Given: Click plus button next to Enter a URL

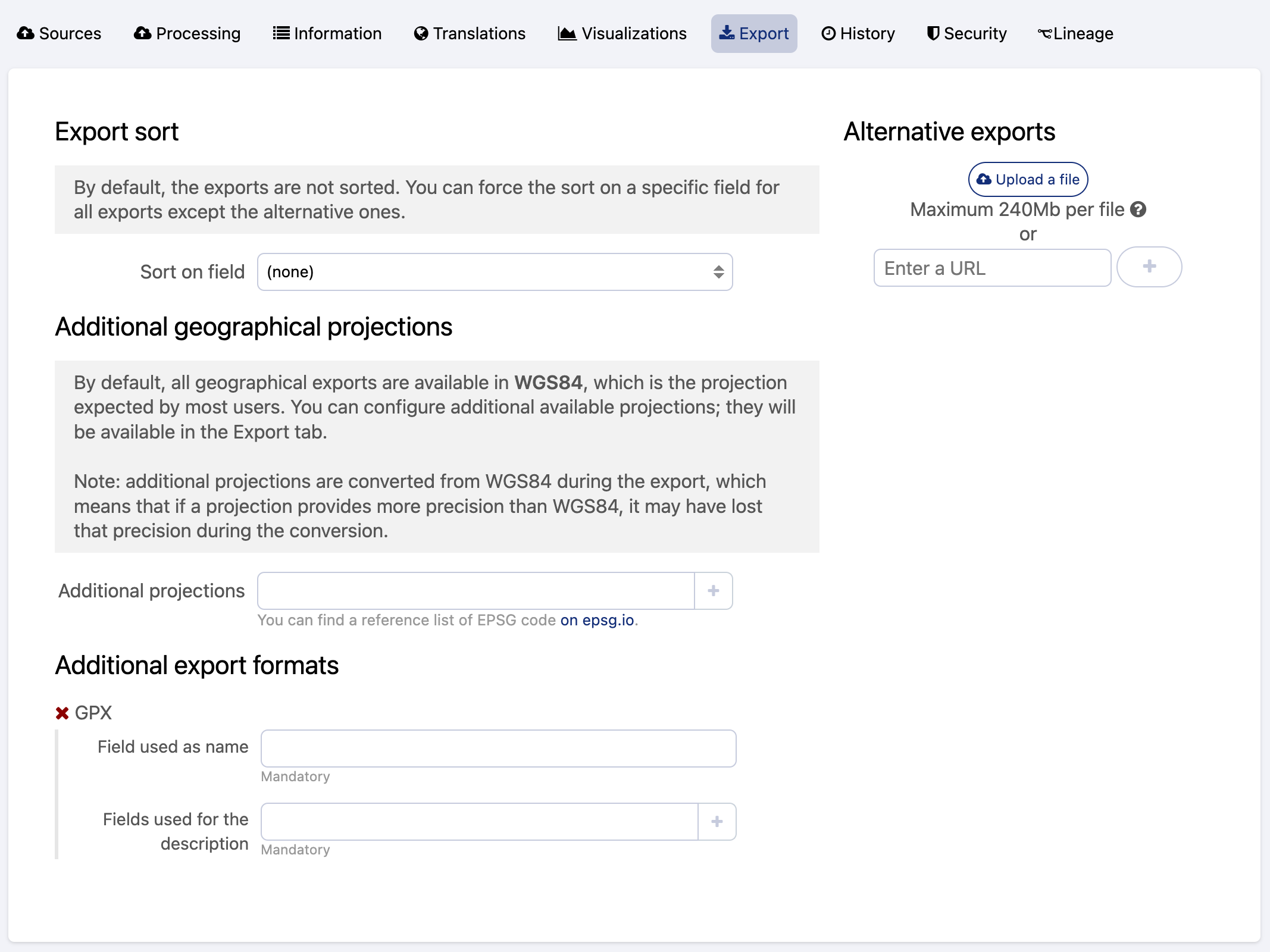Looking at the screenshot, I should pyautogui.click(x=1149, y=267).
